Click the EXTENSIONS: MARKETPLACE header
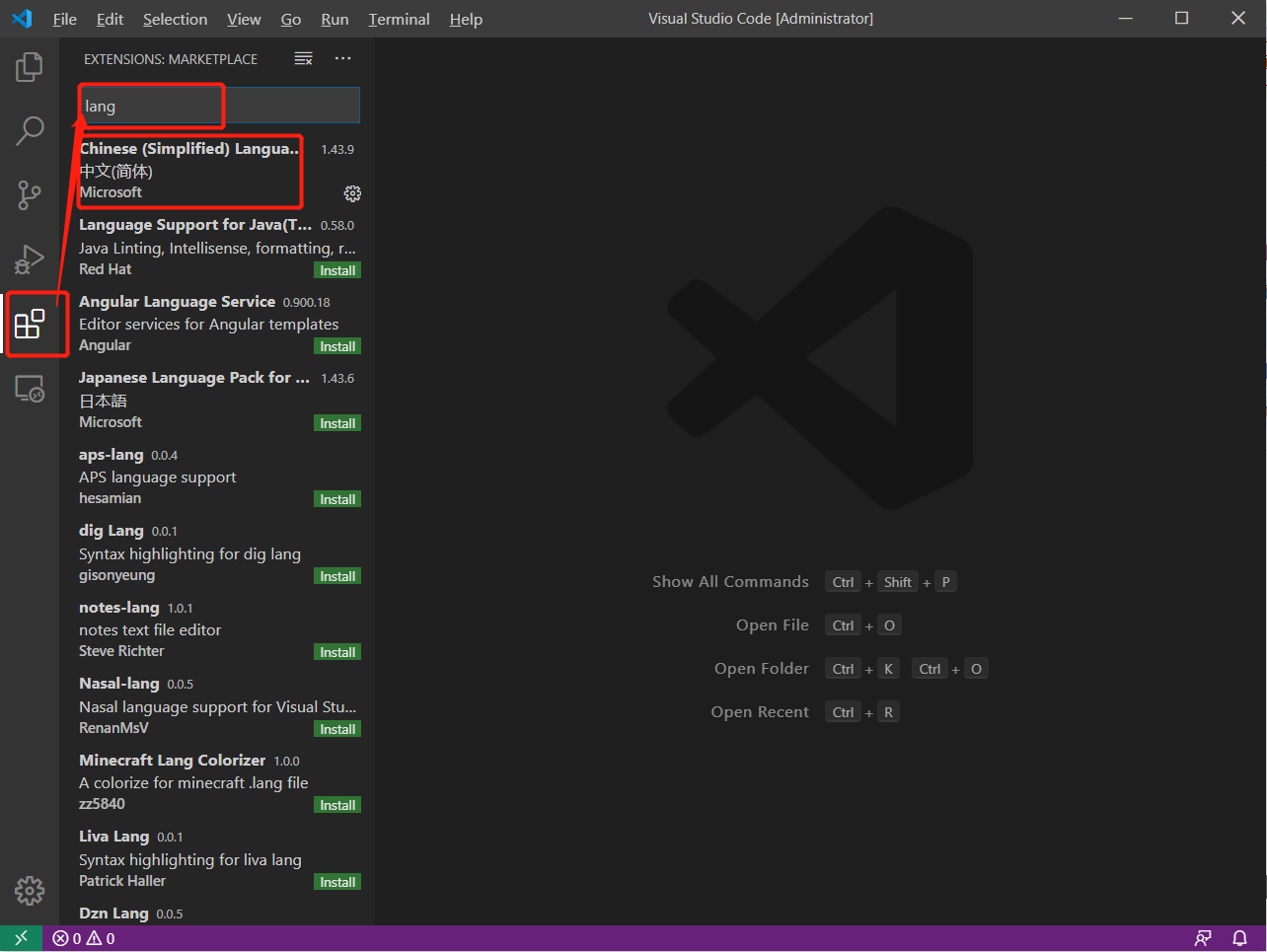Screen dimensions: 1267x952 pyautogui.click(x=171, y=59)
